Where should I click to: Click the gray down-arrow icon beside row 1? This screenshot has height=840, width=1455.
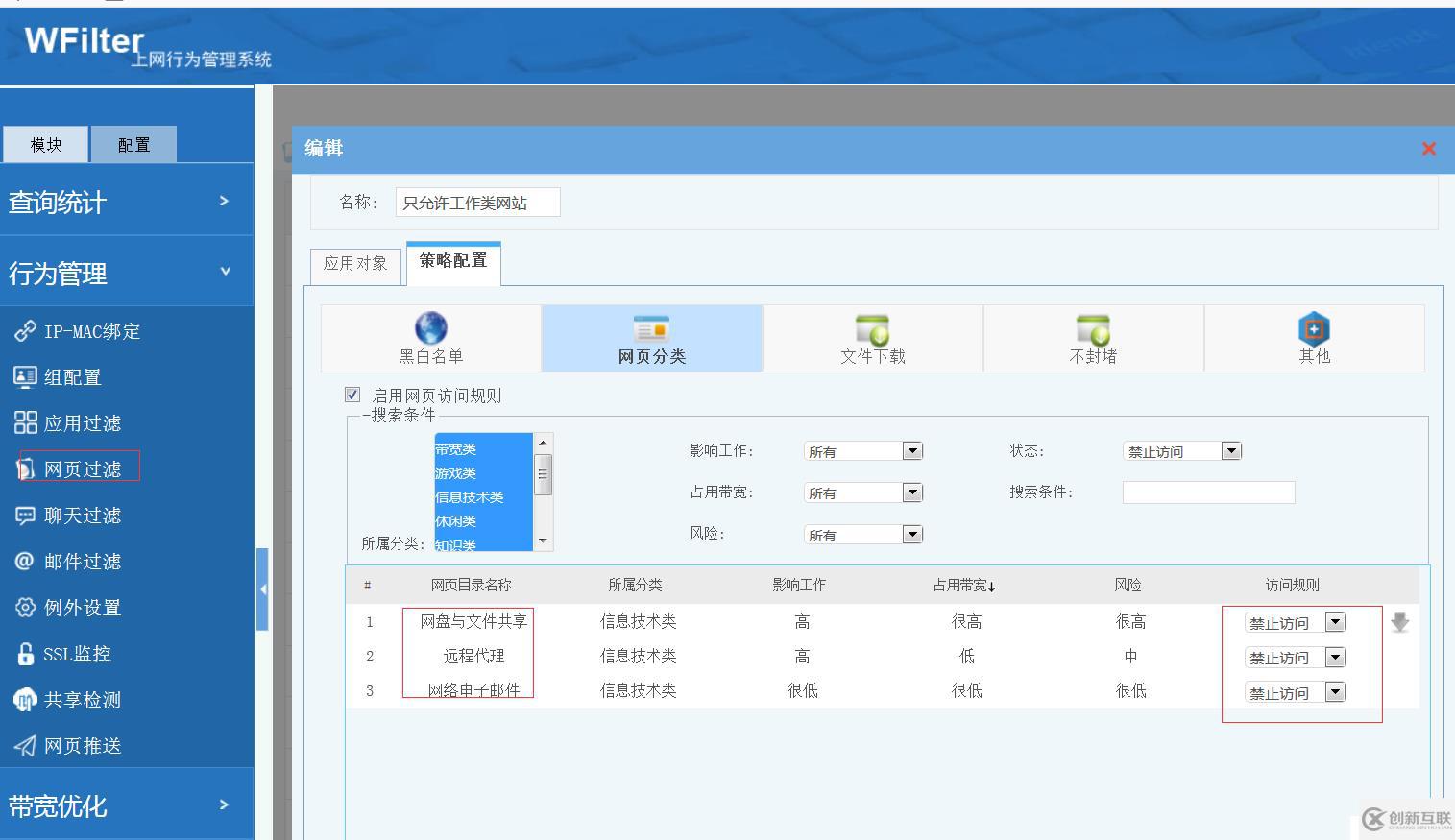[x=1400, y=622]
